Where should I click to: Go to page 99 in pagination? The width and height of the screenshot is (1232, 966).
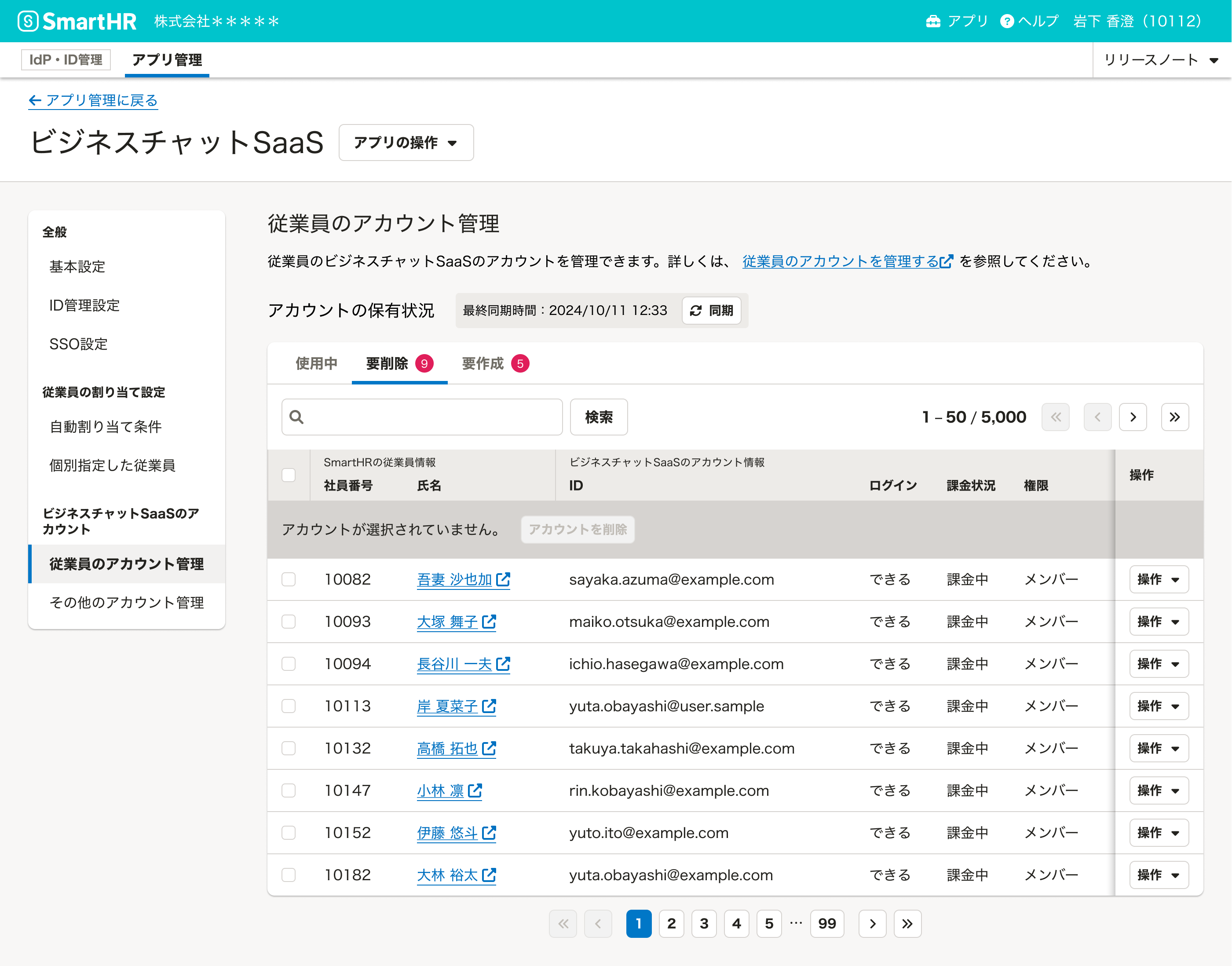827,924
